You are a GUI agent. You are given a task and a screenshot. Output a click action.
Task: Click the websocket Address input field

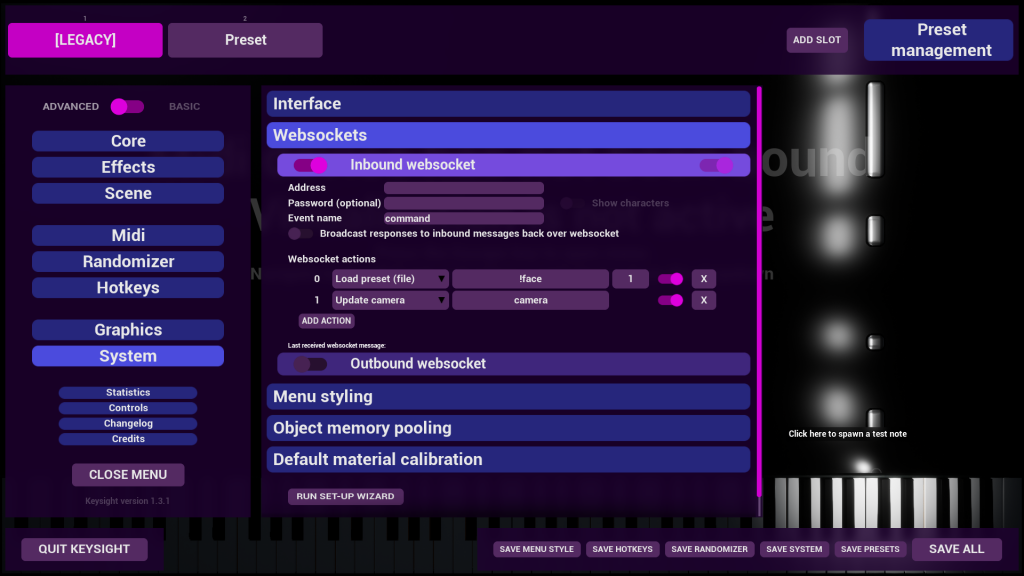pyautogui.click(x=464, y=188)
